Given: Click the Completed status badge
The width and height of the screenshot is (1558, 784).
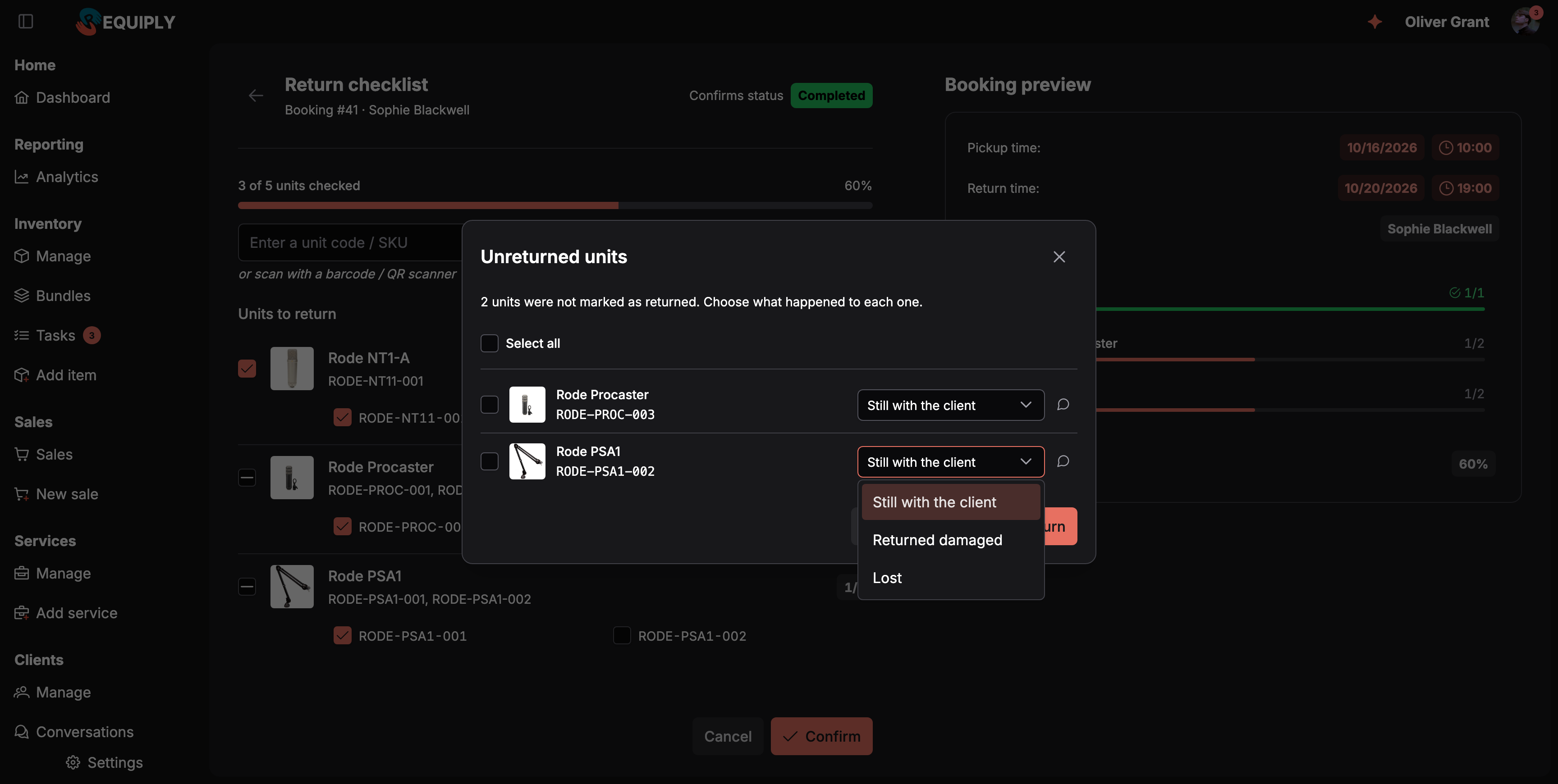Looking at the screenshot, I should [x=831, y=96].
